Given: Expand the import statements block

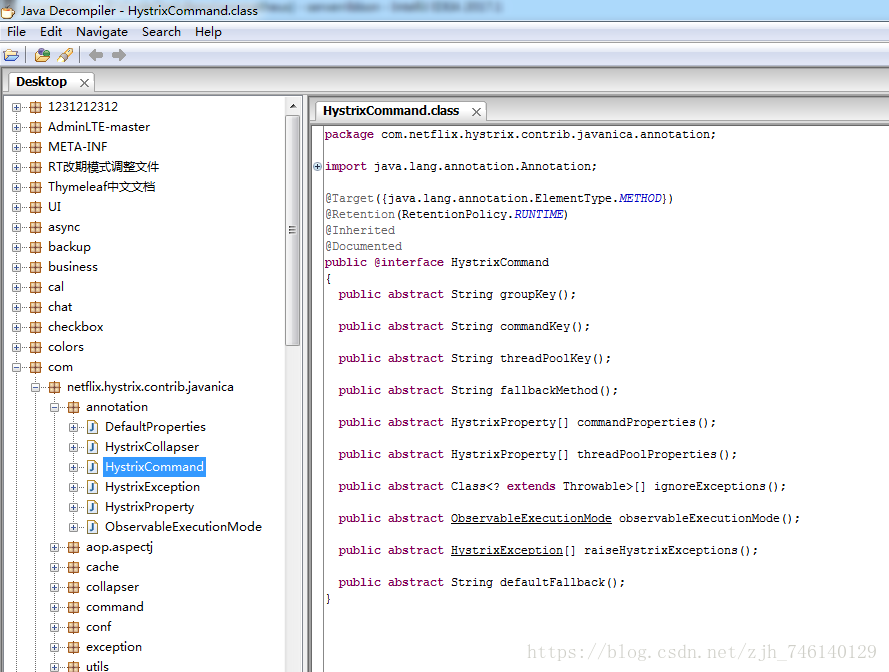Looking at the screenshot, I should (318, 167).
